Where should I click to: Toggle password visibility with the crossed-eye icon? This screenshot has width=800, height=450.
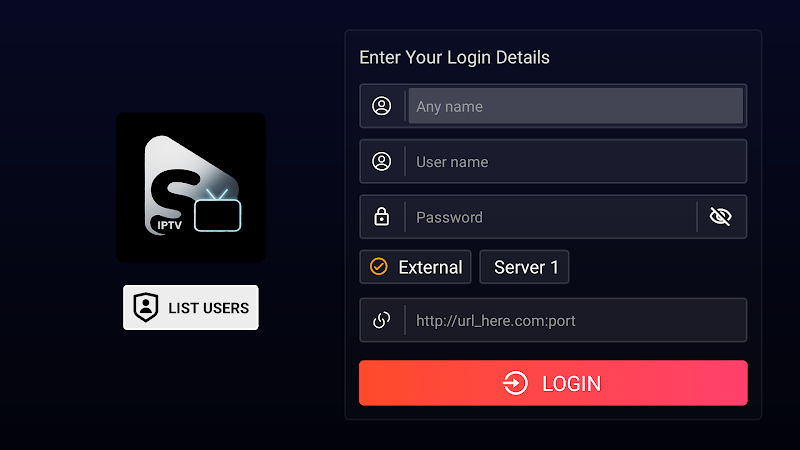pyautogui.click(x=720, y=217)
